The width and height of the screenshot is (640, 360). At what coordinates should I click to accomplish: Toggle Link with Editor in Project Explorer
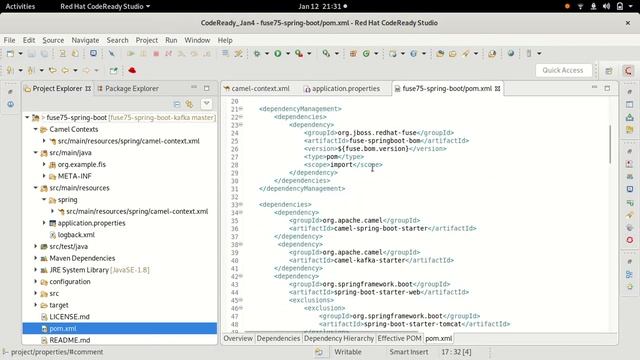(x=189, y=104)
